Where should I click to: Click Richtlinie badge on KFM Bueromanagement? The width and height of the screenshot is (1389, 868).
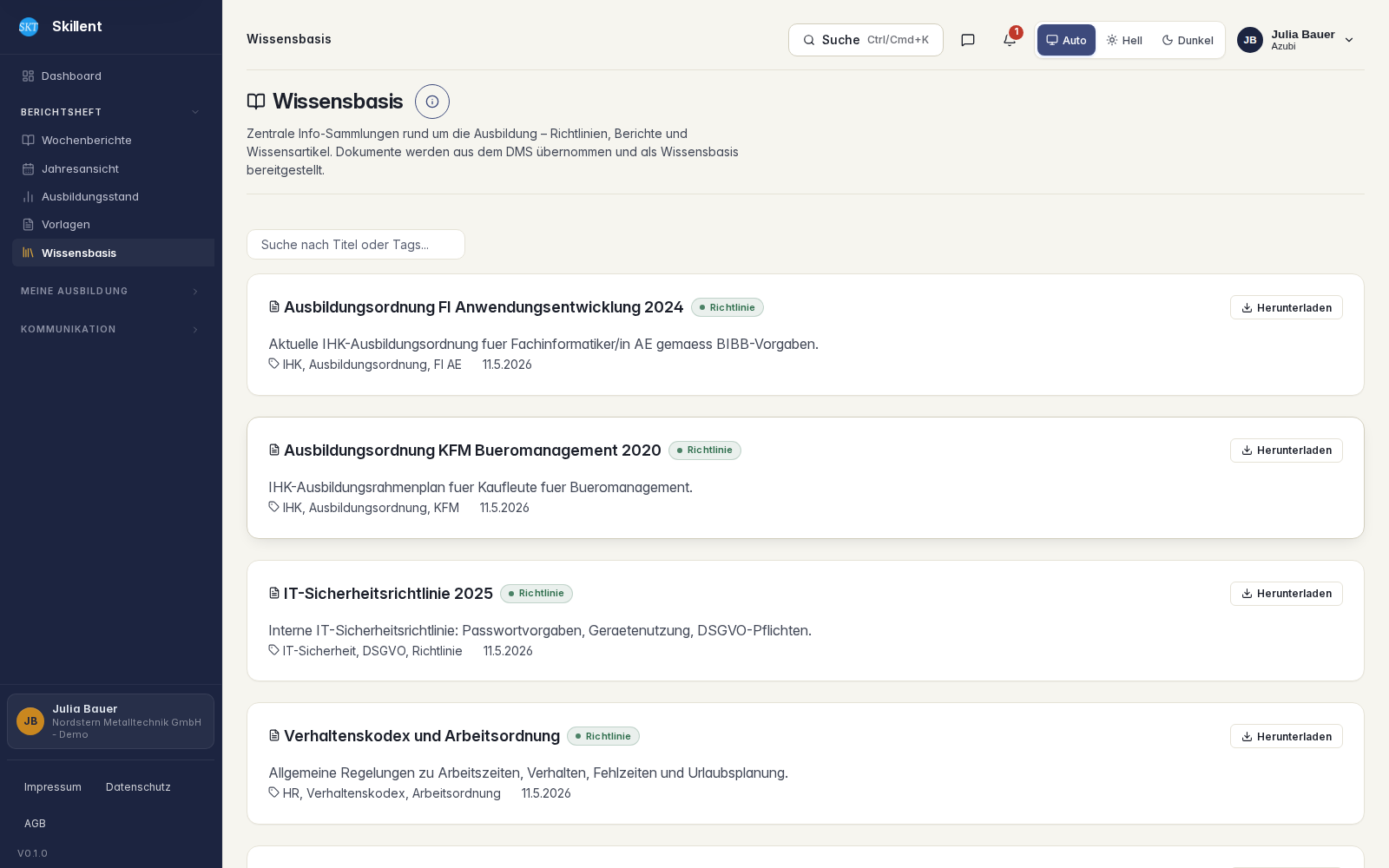(705, 450)
